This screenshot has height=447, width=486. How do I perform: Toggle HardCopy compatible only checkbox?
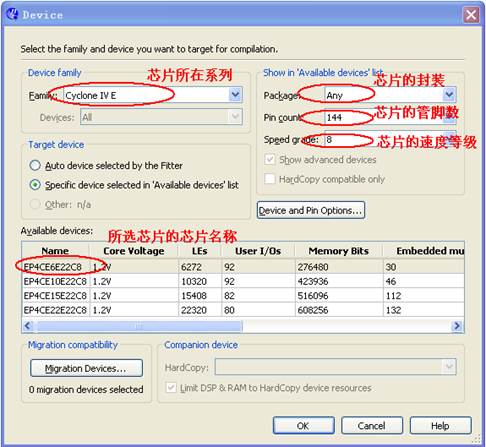[270, 179]
